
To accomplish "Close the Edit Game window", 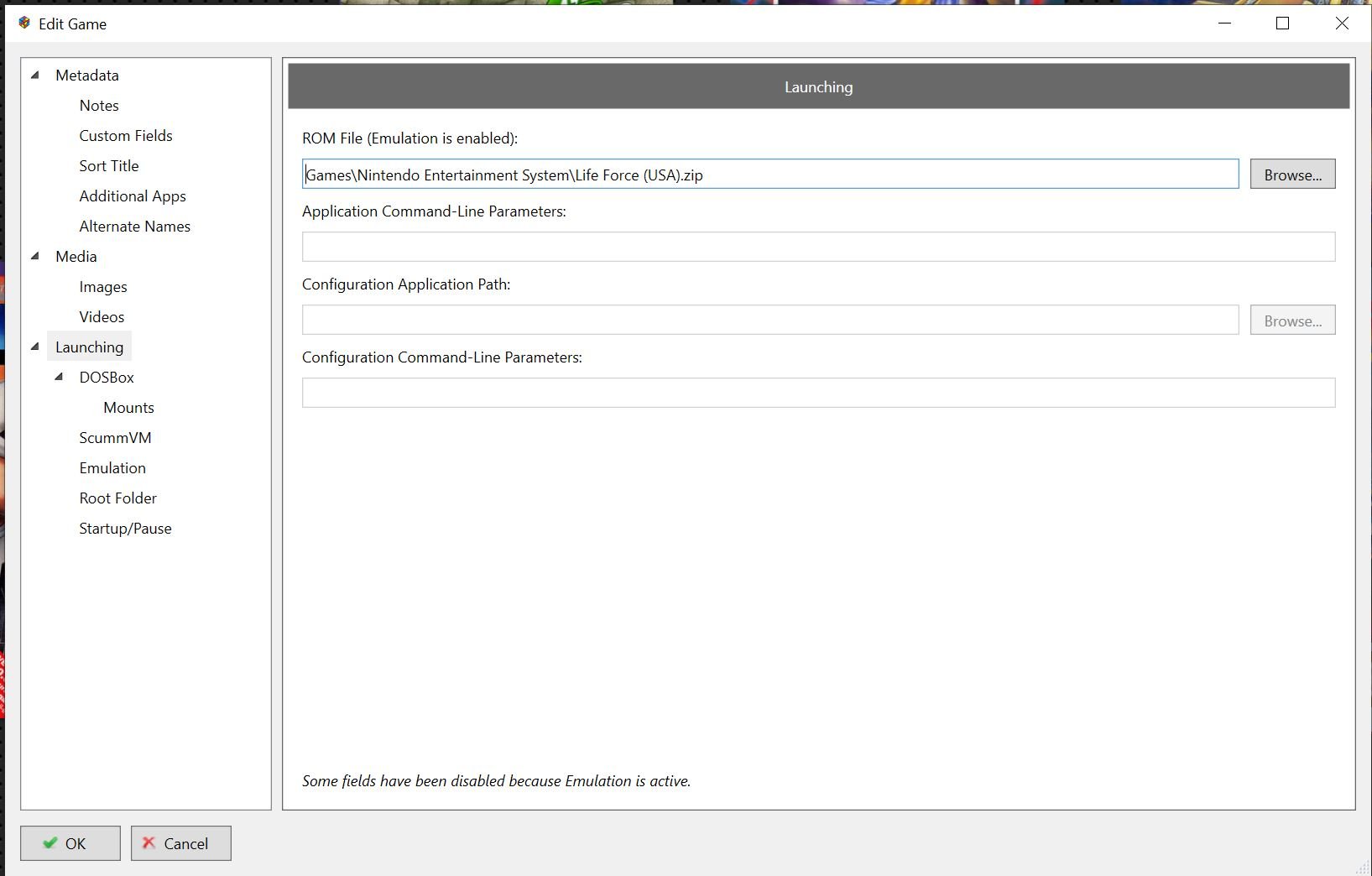I will [x=1342, y=23].
